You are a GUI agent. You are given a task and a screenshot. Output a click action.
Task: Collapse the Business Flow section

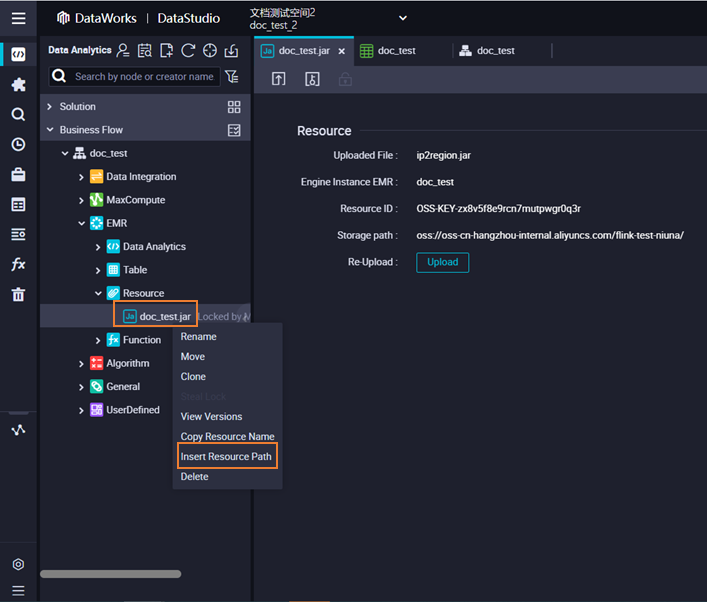pos(50,130)
